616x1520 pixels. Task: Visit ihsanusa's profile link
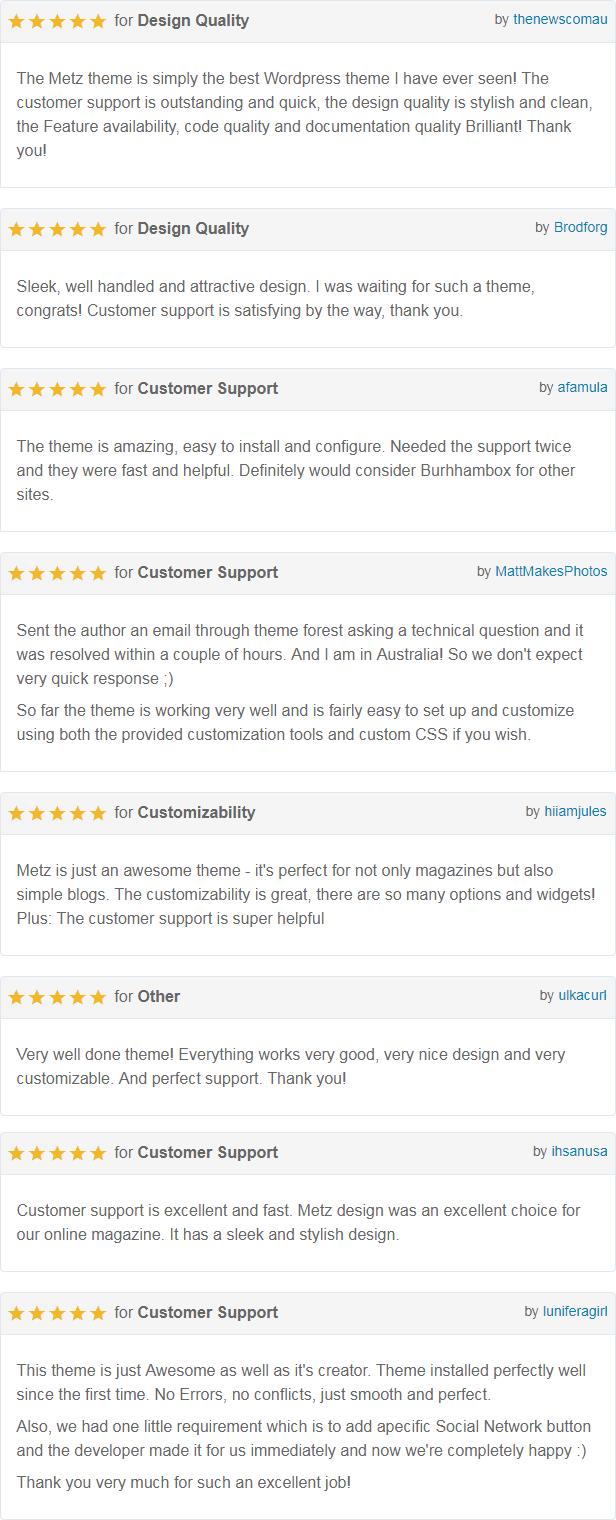(579, 1152)
